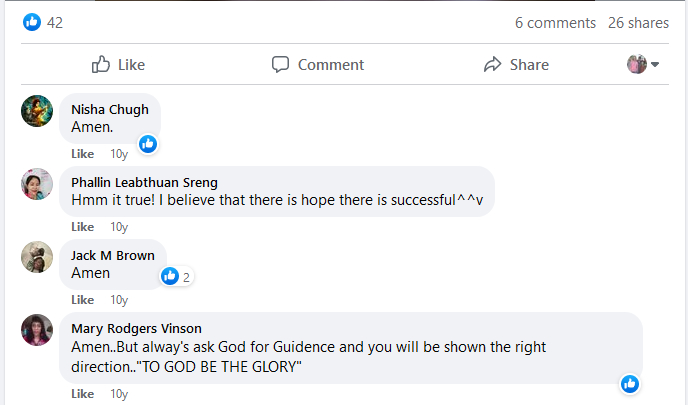Open the like reaction count on Jack M Brown's comment
Viewport: 688px width, 405px height.
coord(176,276)
